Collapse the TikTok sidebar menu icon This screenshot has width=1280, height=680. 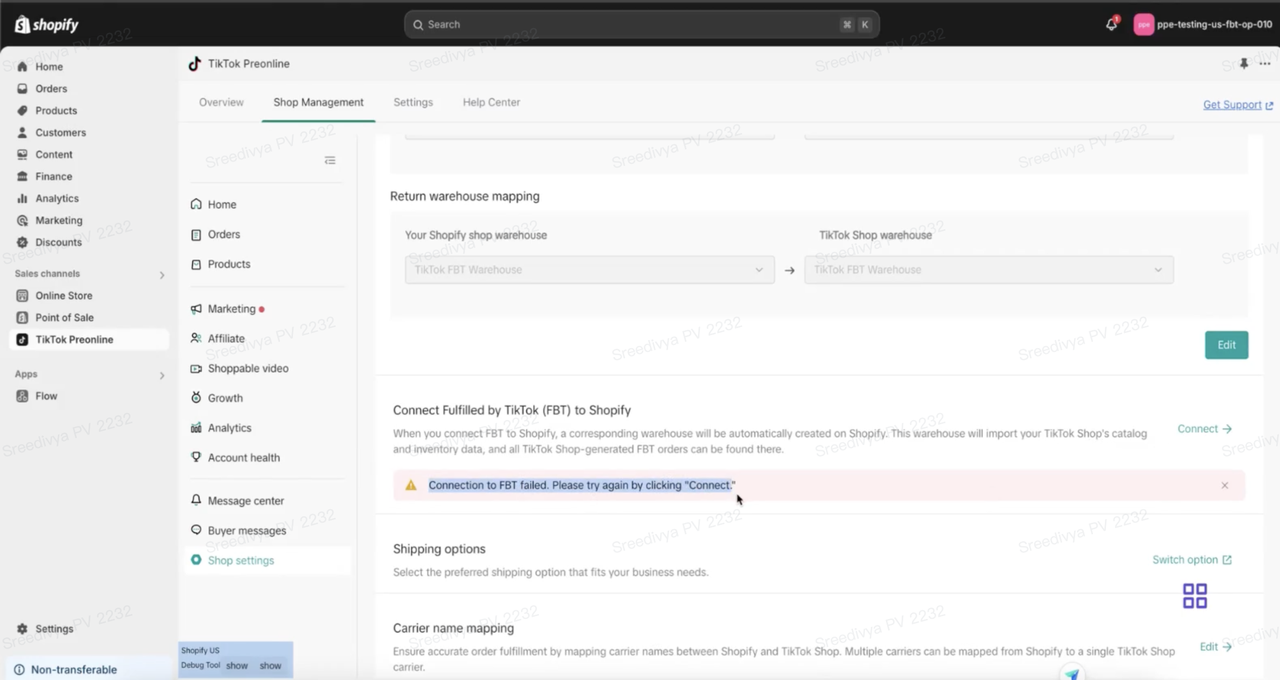[x=330, y=160]
